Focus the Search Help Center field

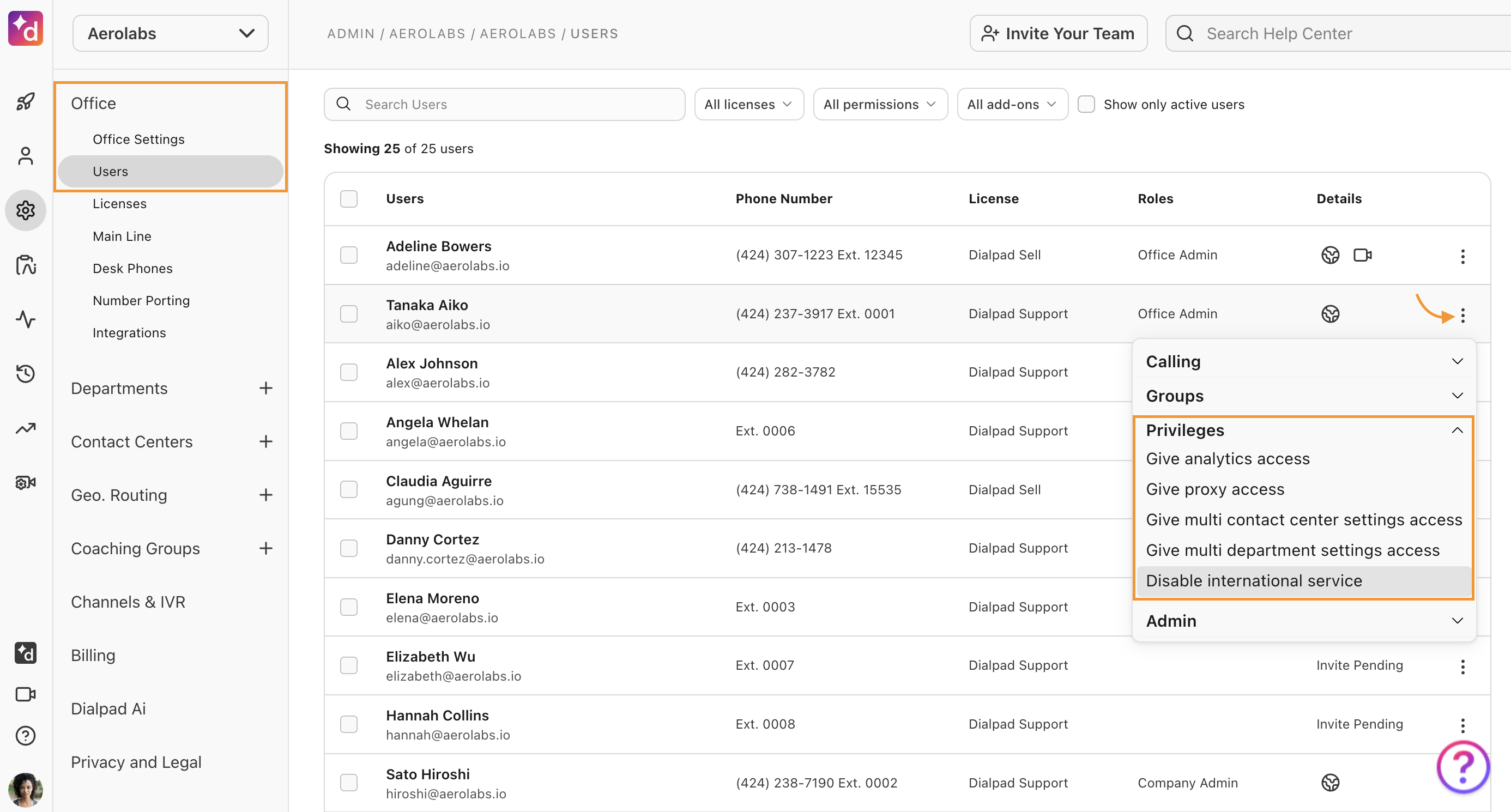[1338, 33]
